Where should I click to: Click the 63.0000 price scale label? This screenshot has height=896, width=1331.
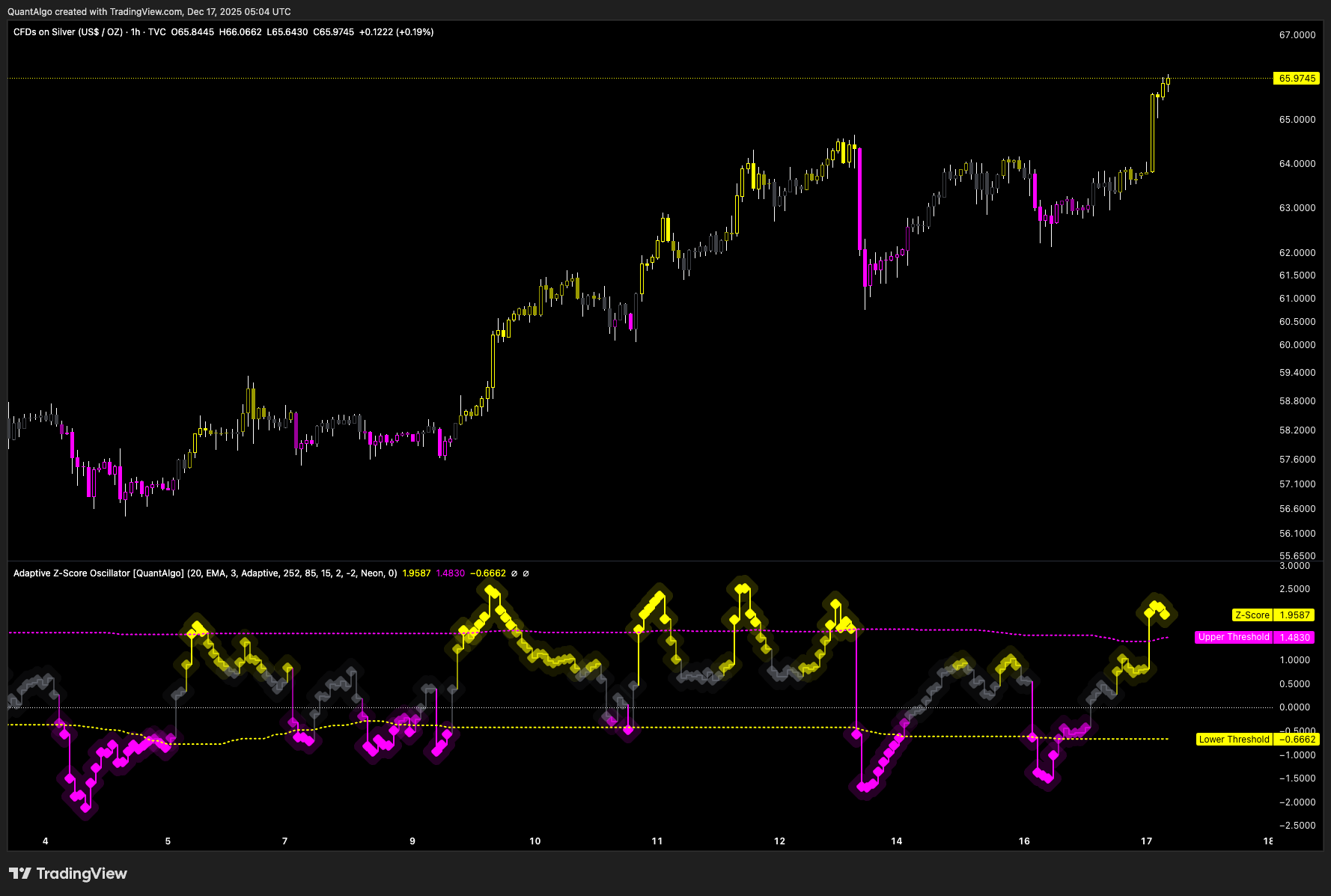(1297, 208)
